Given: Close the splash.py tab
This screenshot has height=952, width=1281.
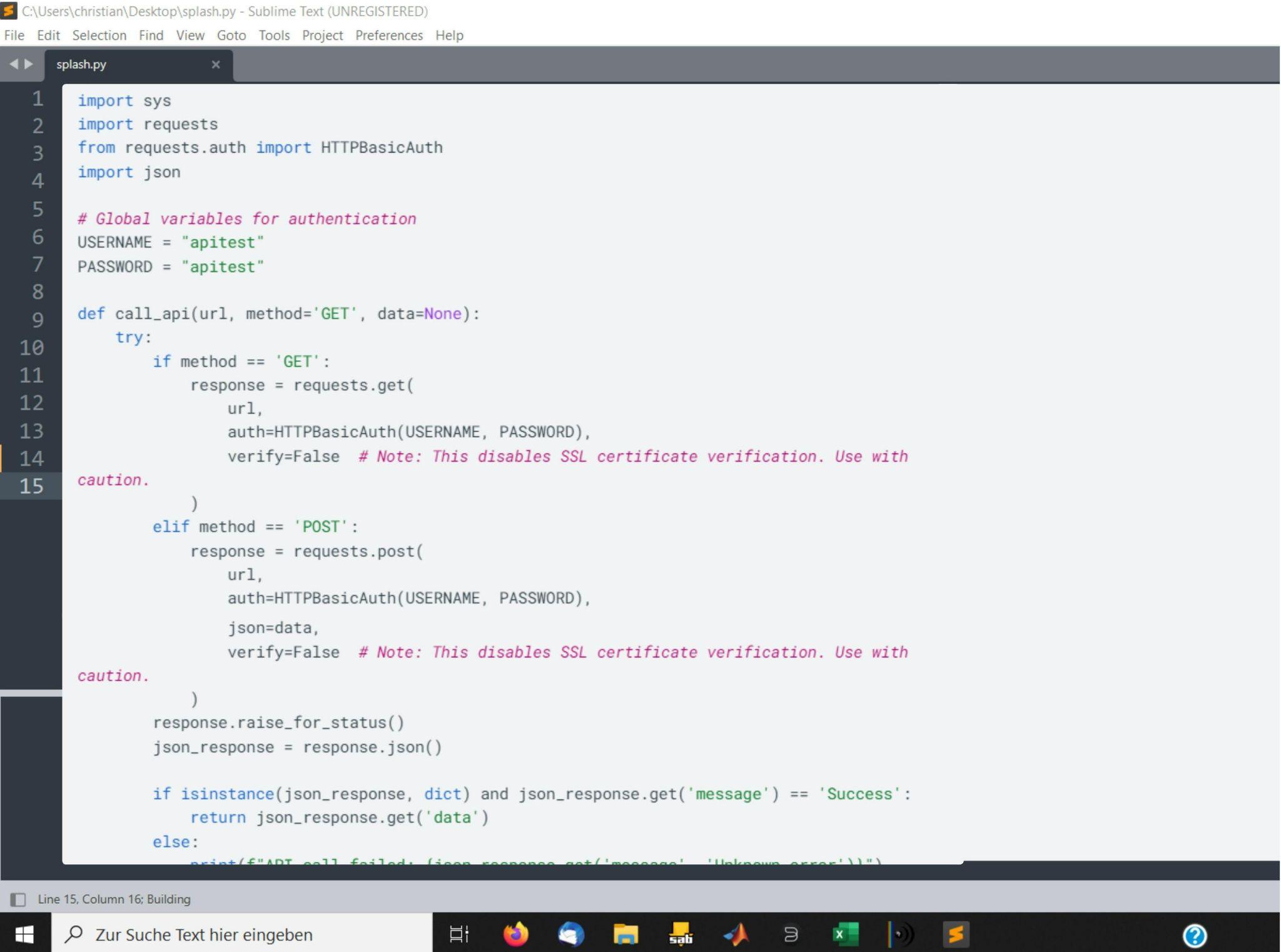Looking at the screenshot, I should point(216,64).
